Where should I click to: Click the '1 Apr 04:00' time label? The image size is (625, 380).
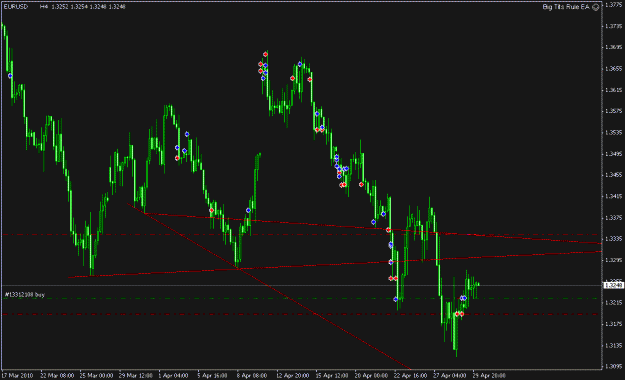[x=173, y=376]
